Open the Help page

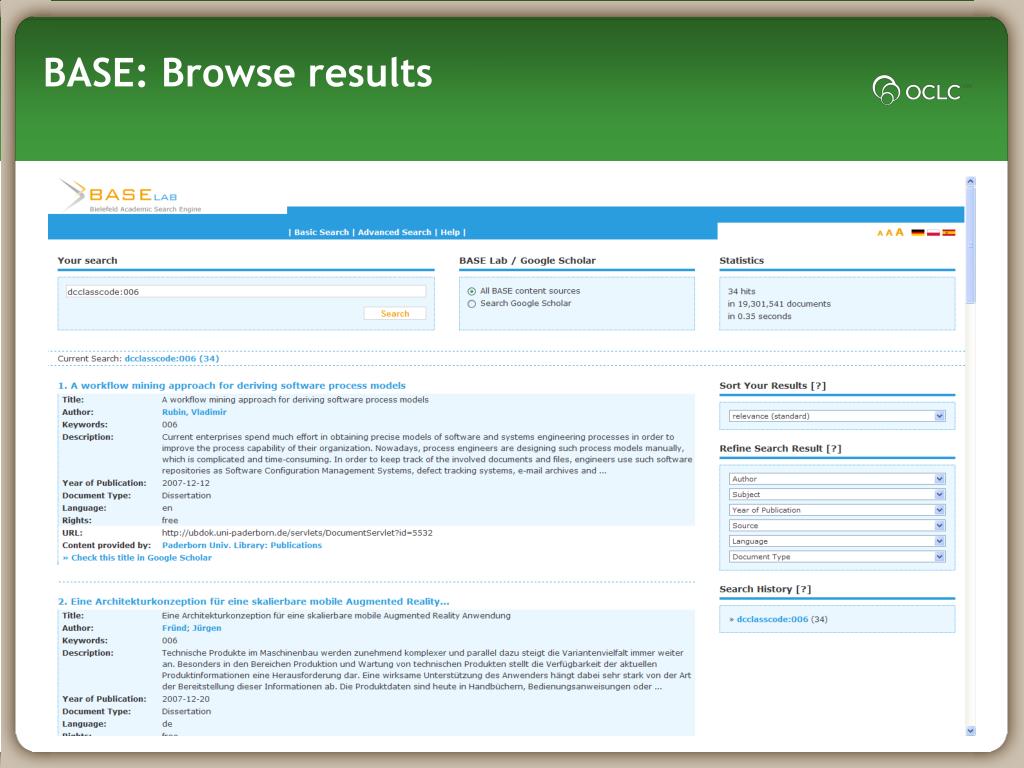coord(450,232)
